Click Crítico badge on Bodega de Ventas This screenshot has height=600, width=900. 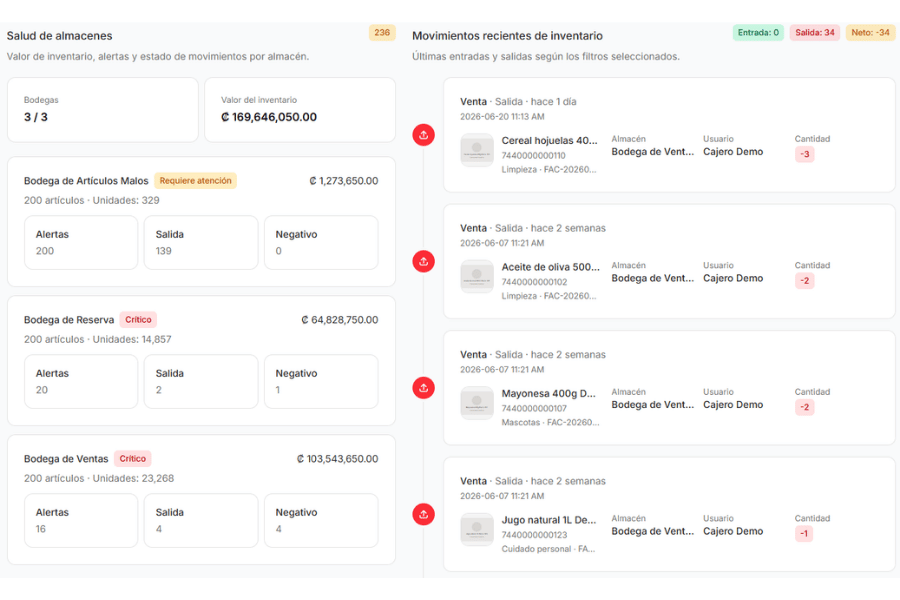pyautogui.click(x=133, y=459)
